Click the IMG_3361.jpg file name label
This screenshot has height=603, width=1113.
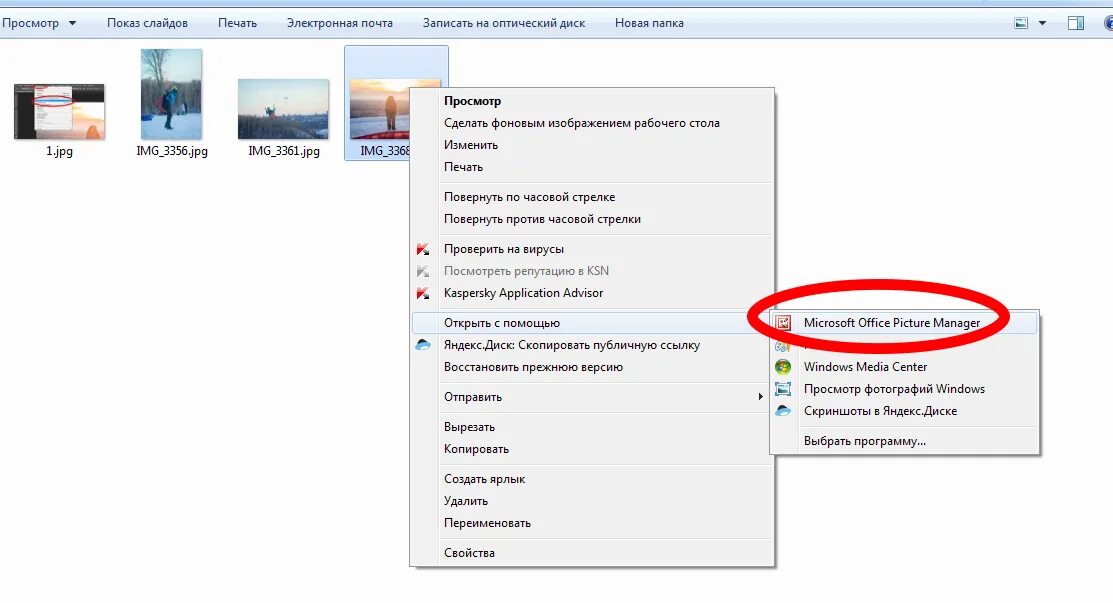coord(284,151)
